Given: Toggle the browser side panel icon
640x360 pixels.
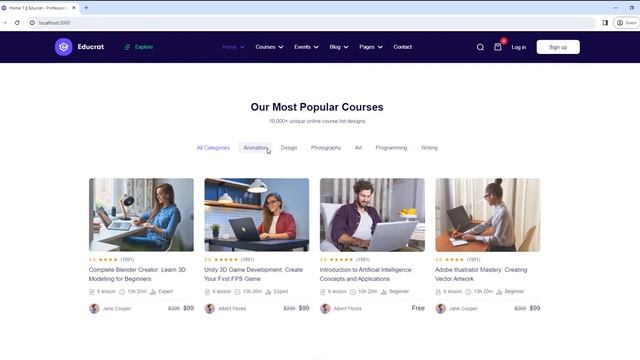Looking at the screenshot, I should coord(605,23).
